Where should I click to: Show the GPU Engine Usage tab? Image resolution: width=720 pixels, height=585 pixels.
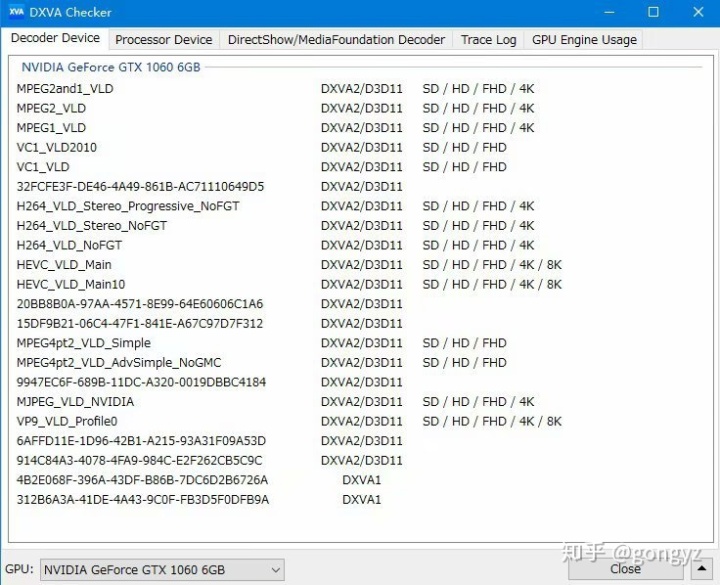coord(584,40)
